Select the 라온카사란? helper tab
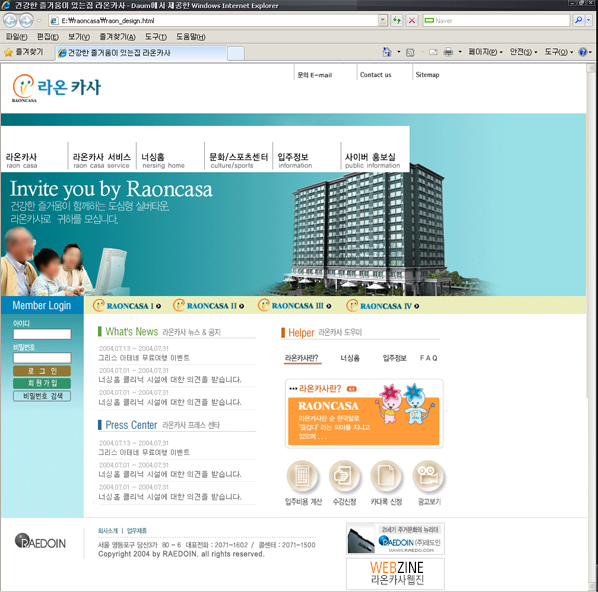Viewport: 598px width, 592px height. tap(301, 358)
